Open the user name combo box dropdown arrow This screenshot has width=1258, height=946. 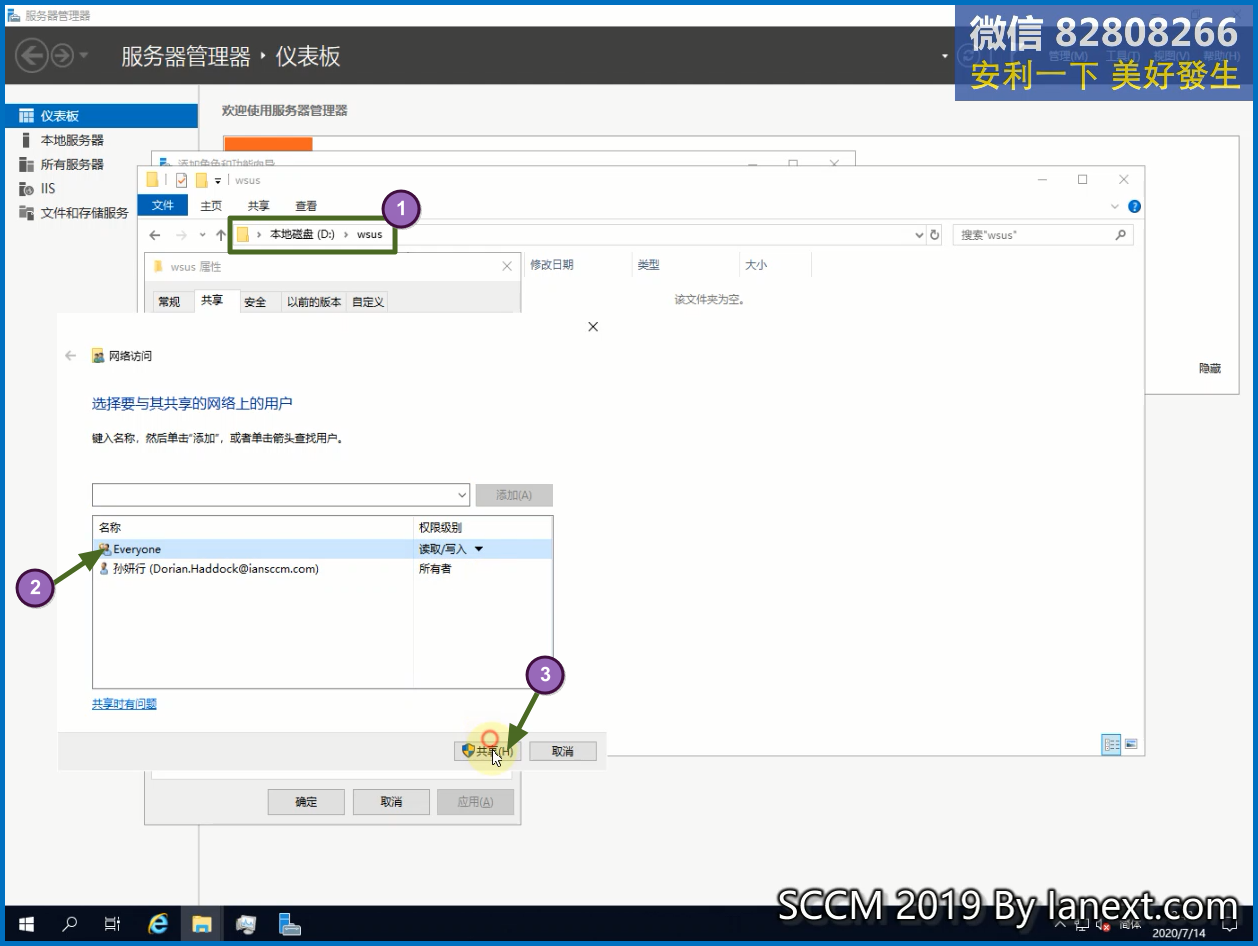tap(462, 495)
